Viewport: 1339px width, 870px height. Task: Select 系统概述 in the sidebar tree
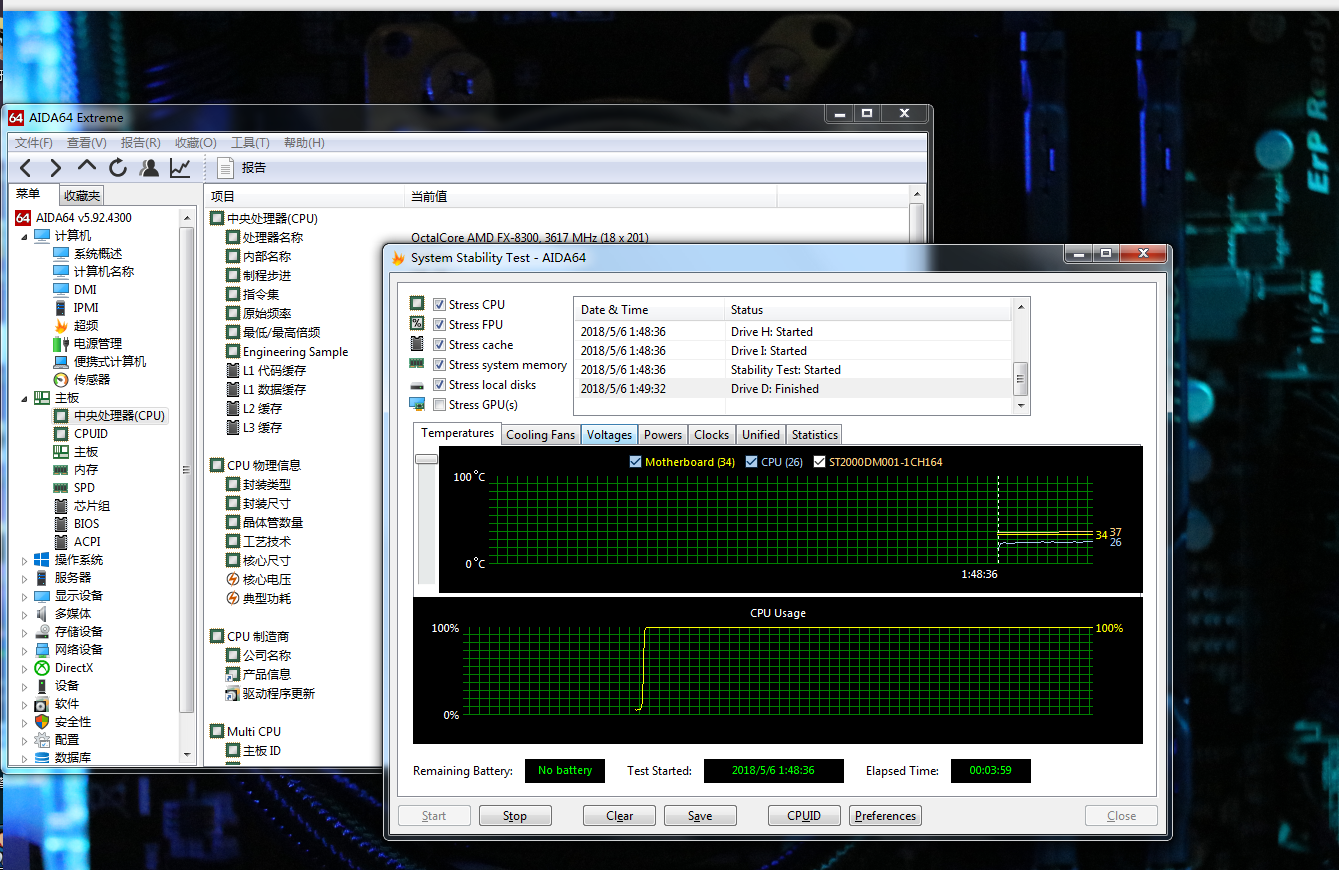(98, 254)
